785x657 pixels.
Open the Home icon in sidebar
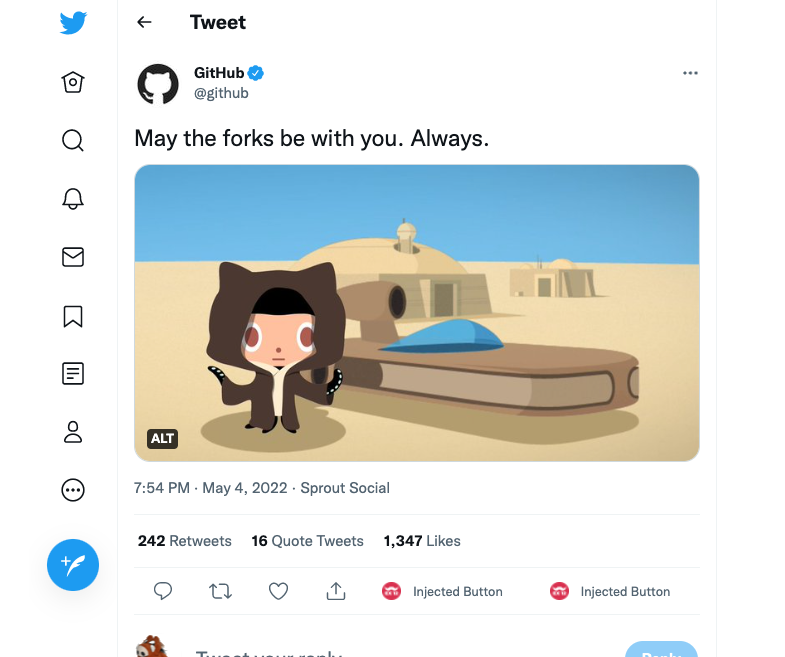click(73, 82)
